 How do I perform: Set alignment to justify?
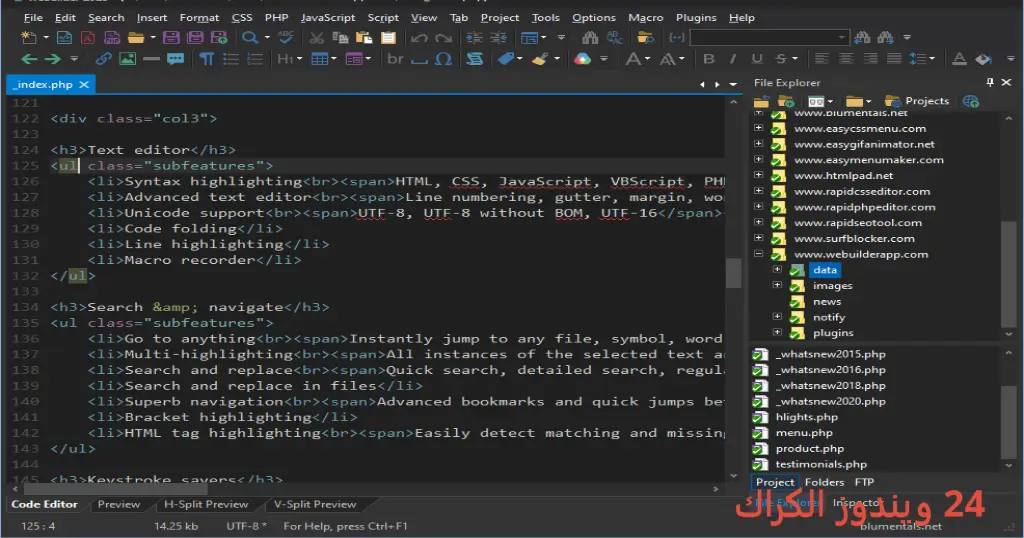click(894, 59)
